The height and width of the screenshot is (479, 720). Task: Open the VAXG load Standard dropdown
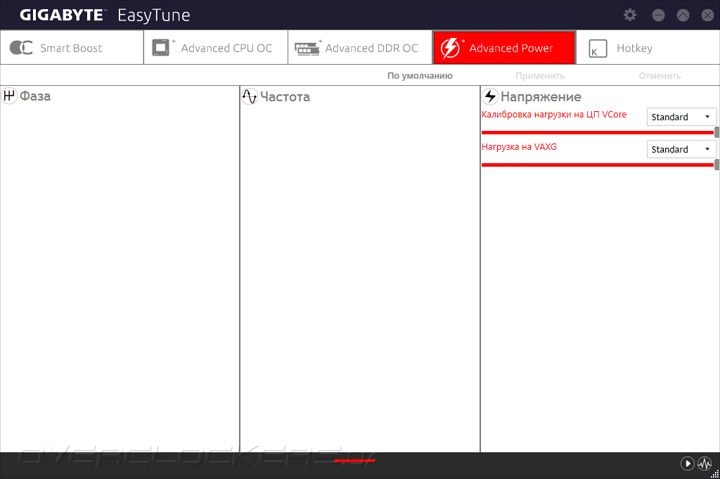tap(681, 149)
